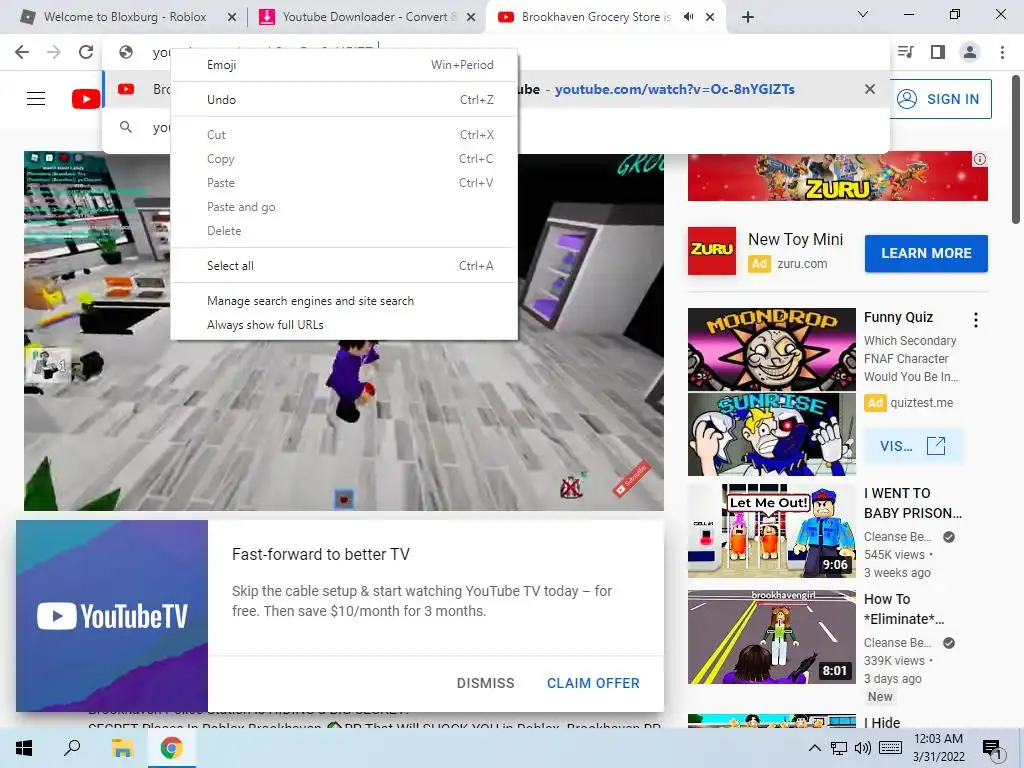Click the New Toy Mini ad title
This screenshot has height=768, width=1024.
click(795, 240)
